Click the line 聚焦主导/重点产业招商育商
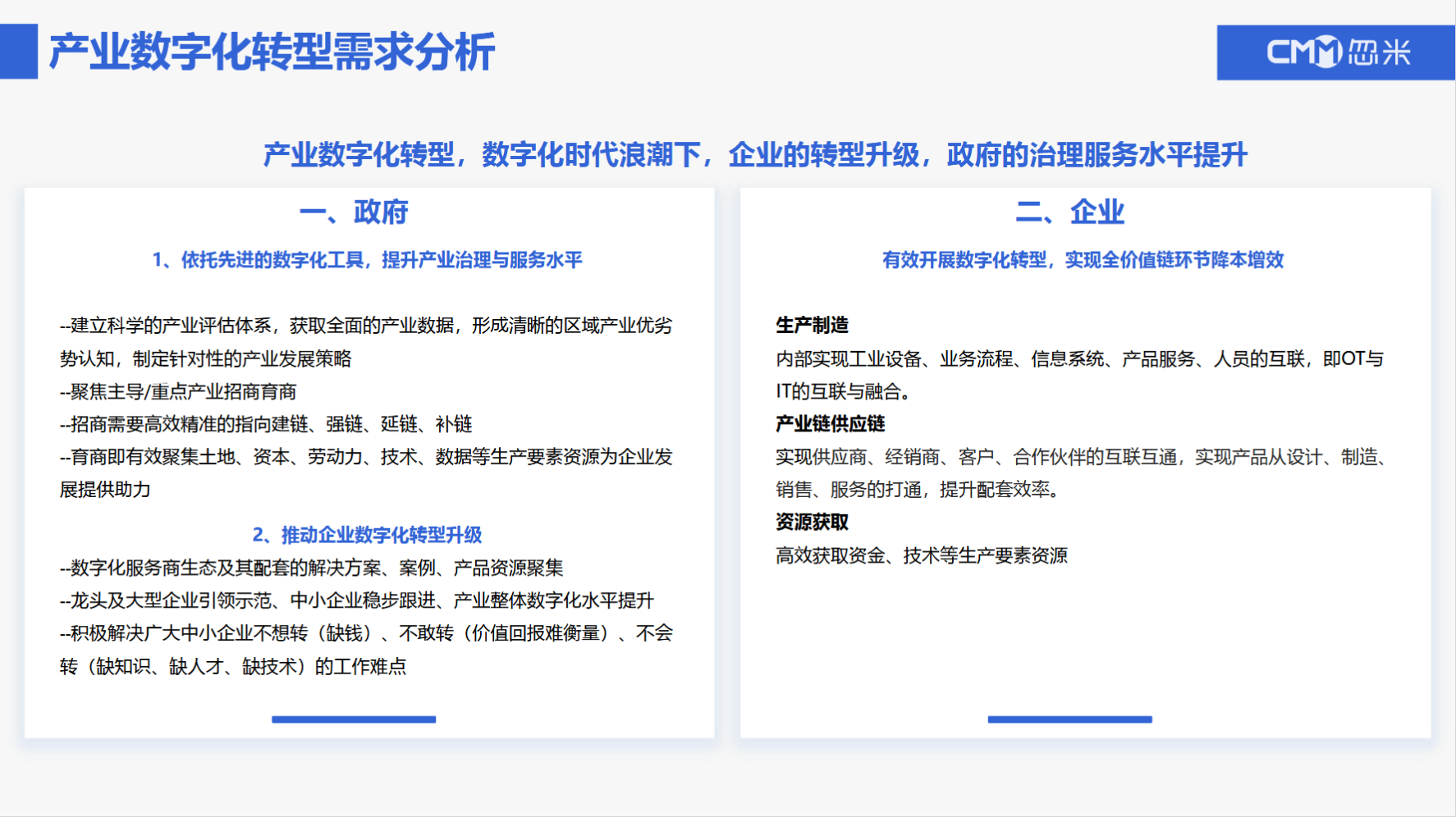The height and width of the screenshot is (817, 1456). tap(178, 391)
